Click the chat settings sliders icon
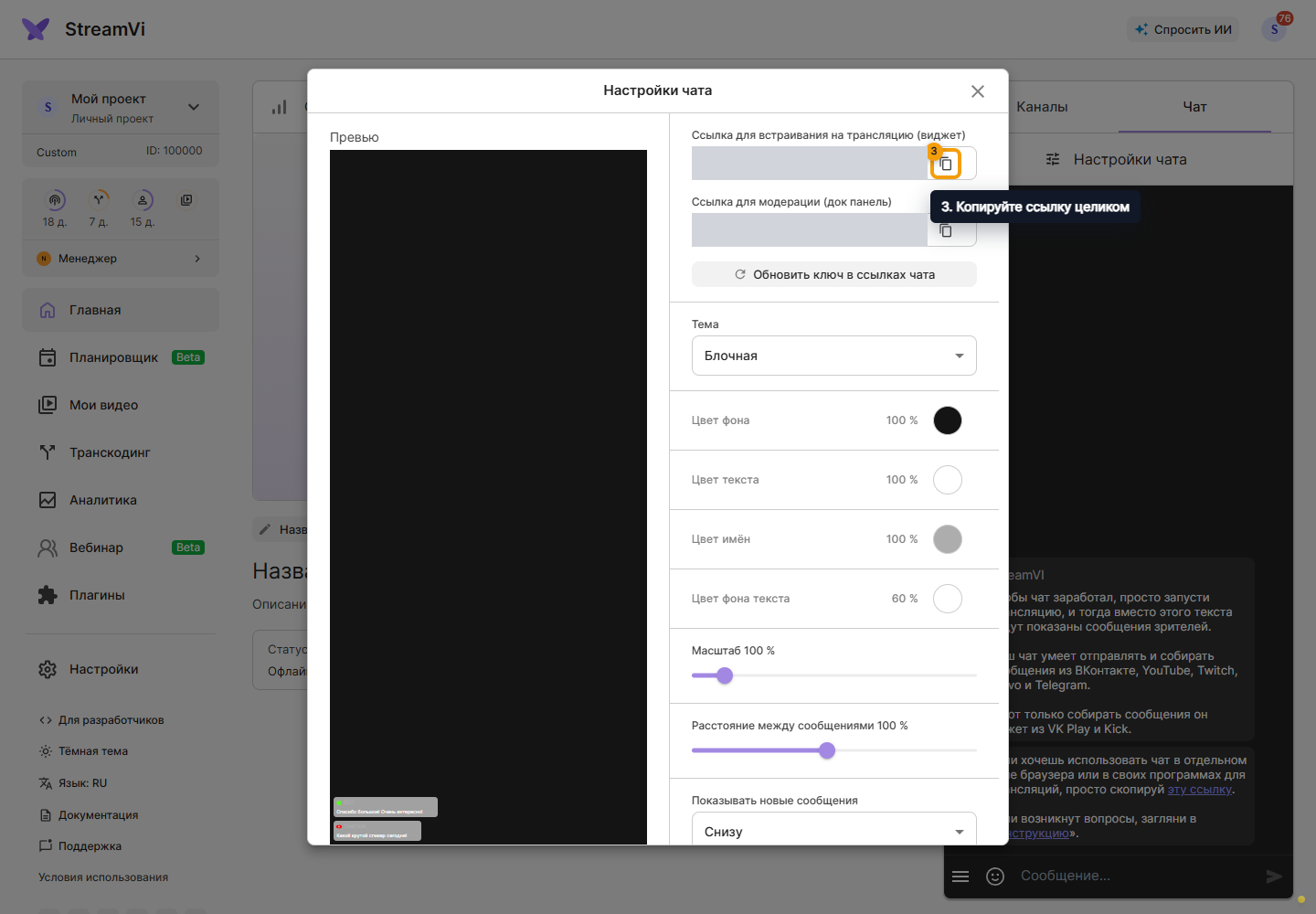 pyautogui.click(x=1053, y=159)
